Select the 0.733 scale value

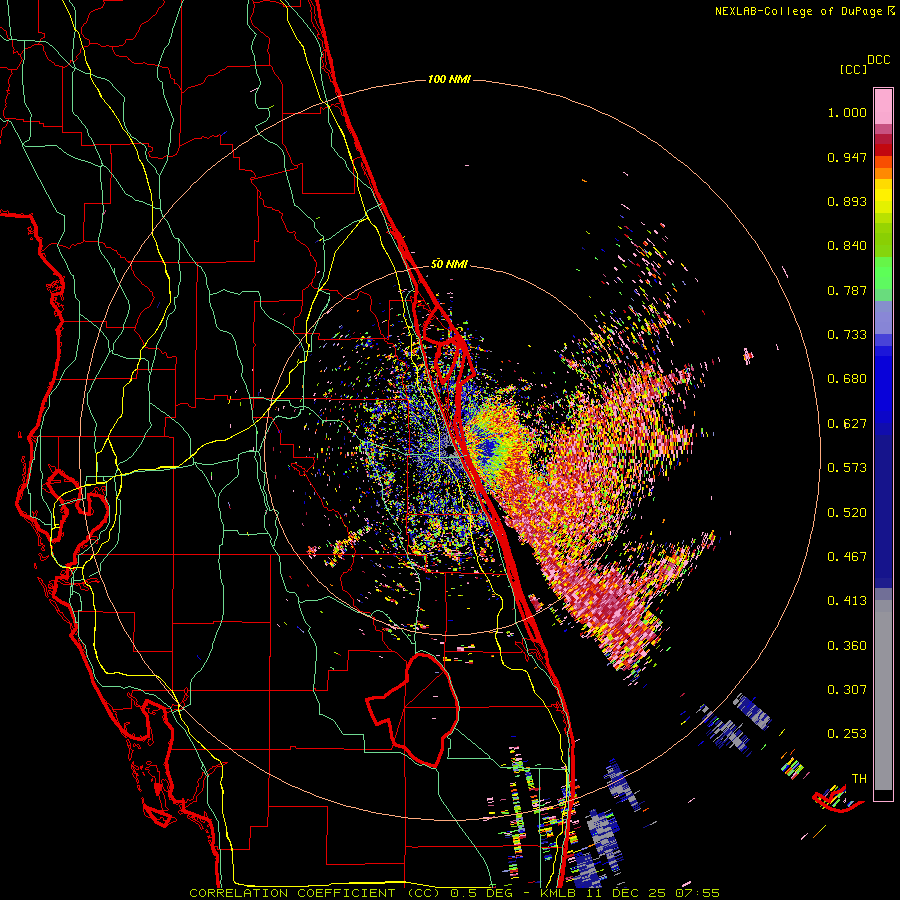(847, 335)
